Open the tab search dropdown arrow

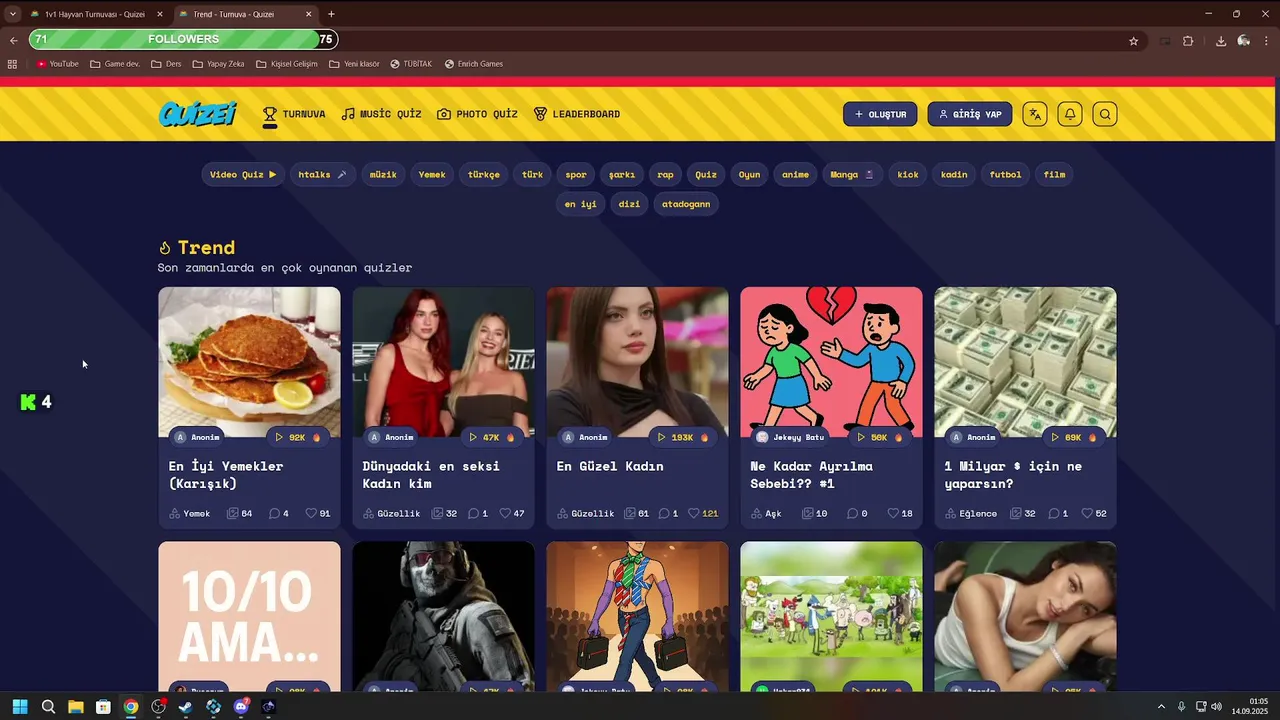[12, 14]
